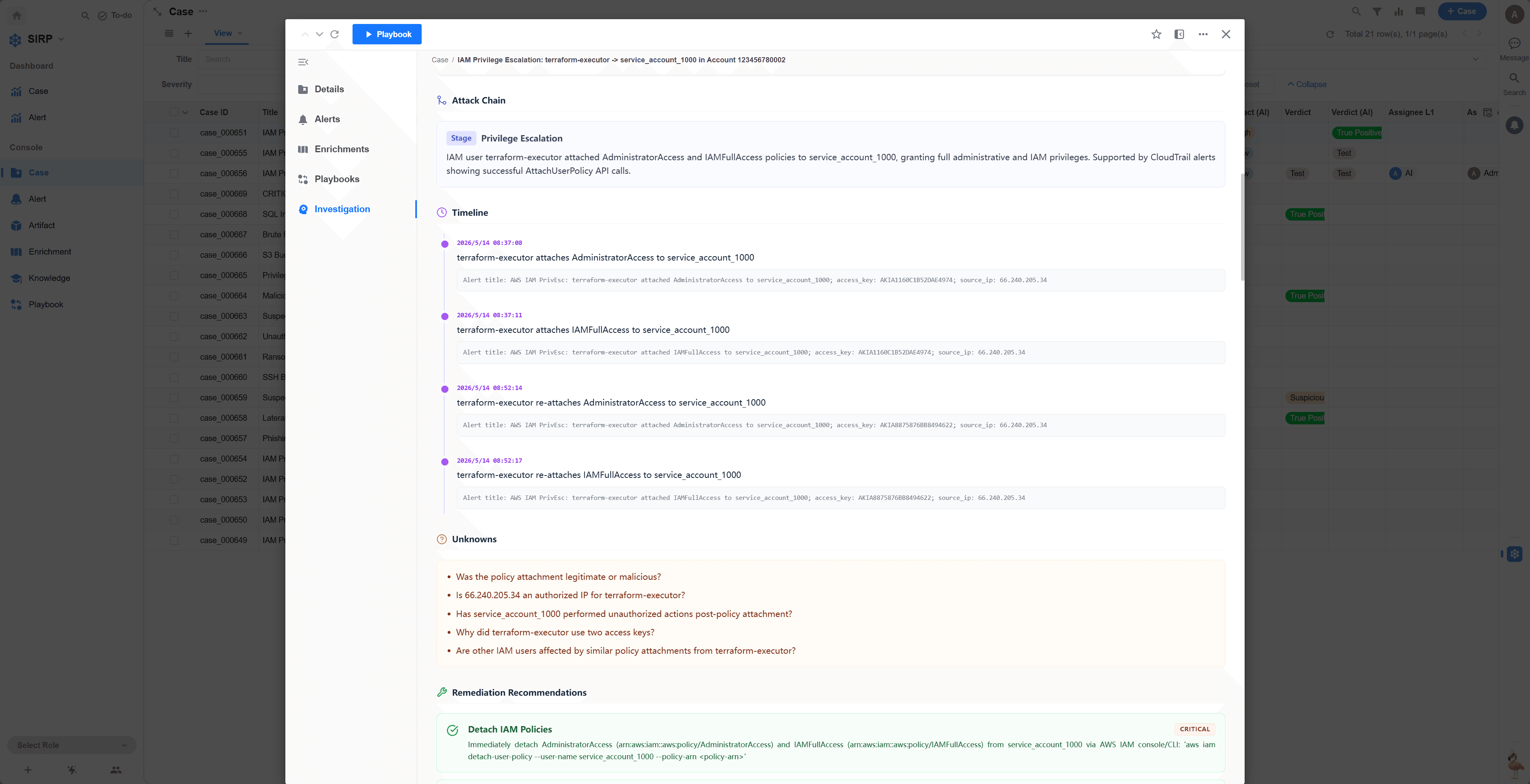Click the users icon at sidebar bottom
This screenshot has height=784, width=1530.
[116, 770]
